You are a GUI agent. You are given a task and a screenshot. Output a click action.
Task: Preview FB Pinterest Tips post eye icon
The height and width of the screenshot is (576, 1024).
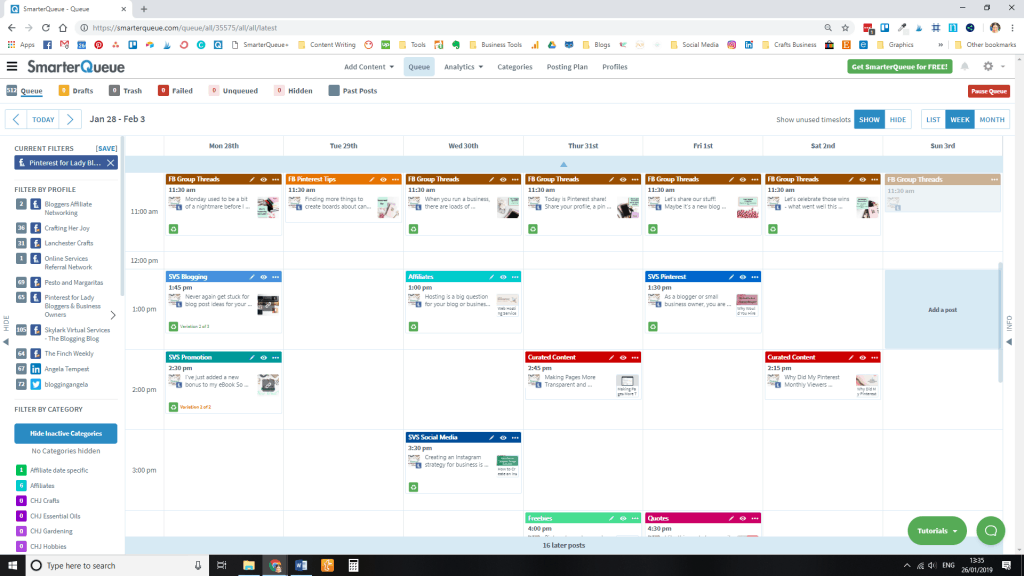(383, 180)
